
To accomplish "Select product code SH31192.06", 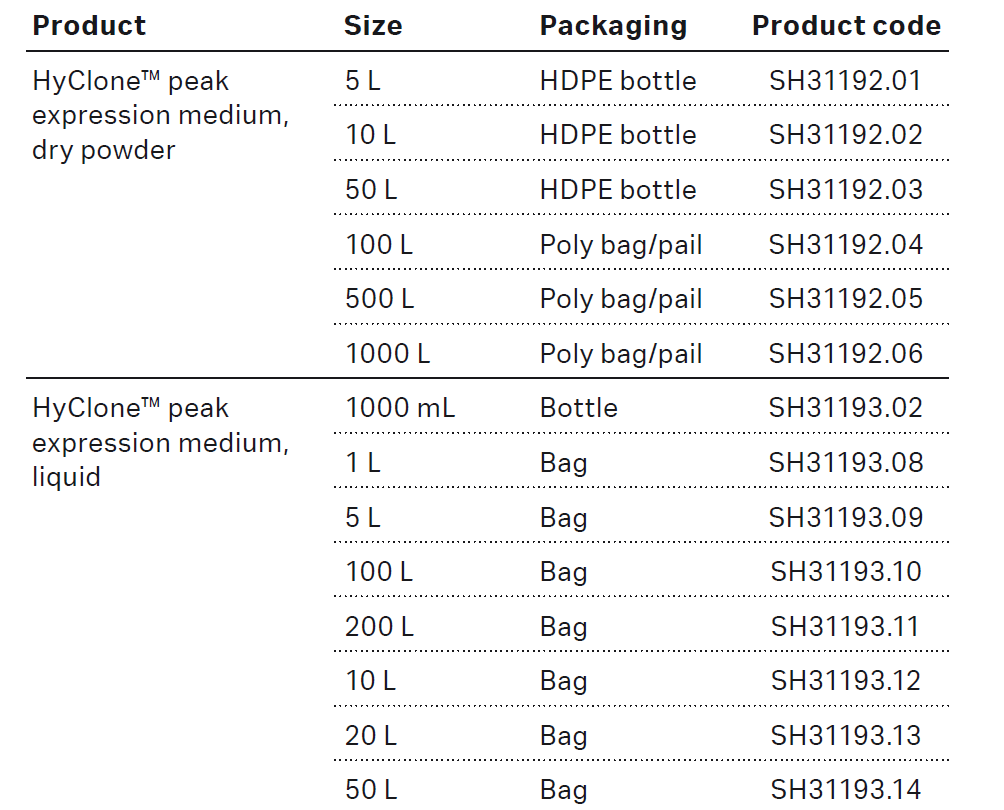I will coord(845,354).
